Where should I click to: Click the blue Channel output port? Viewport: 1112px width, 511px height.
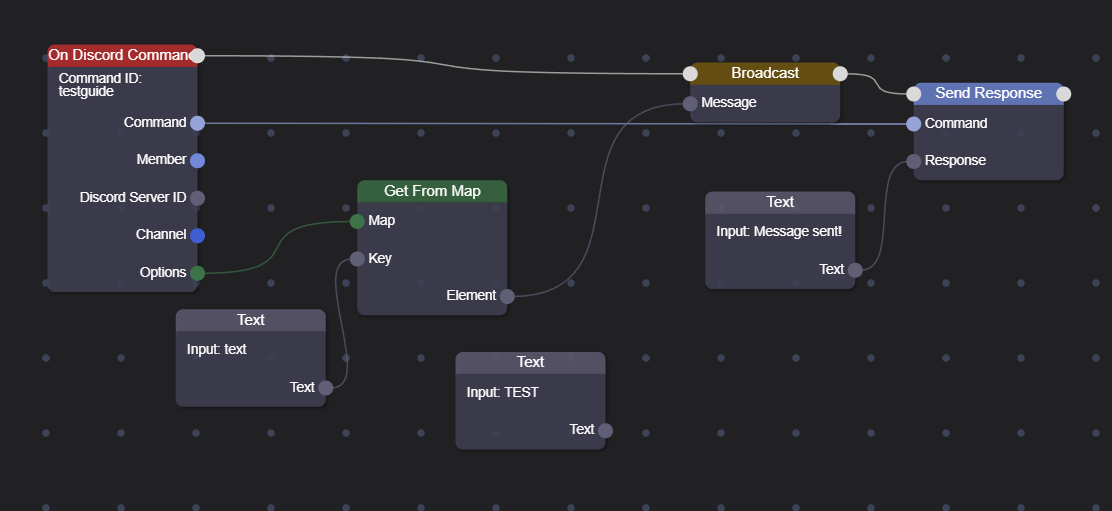197,235
